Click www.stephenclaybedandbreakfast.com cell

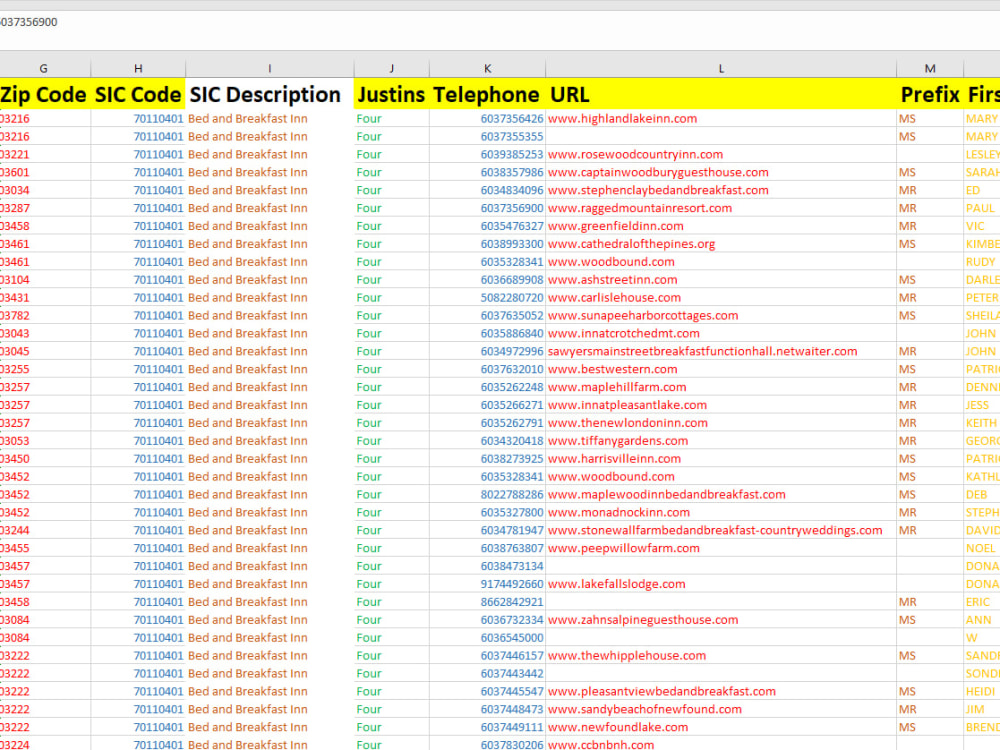pyautogui.click(x=721, y=190)
